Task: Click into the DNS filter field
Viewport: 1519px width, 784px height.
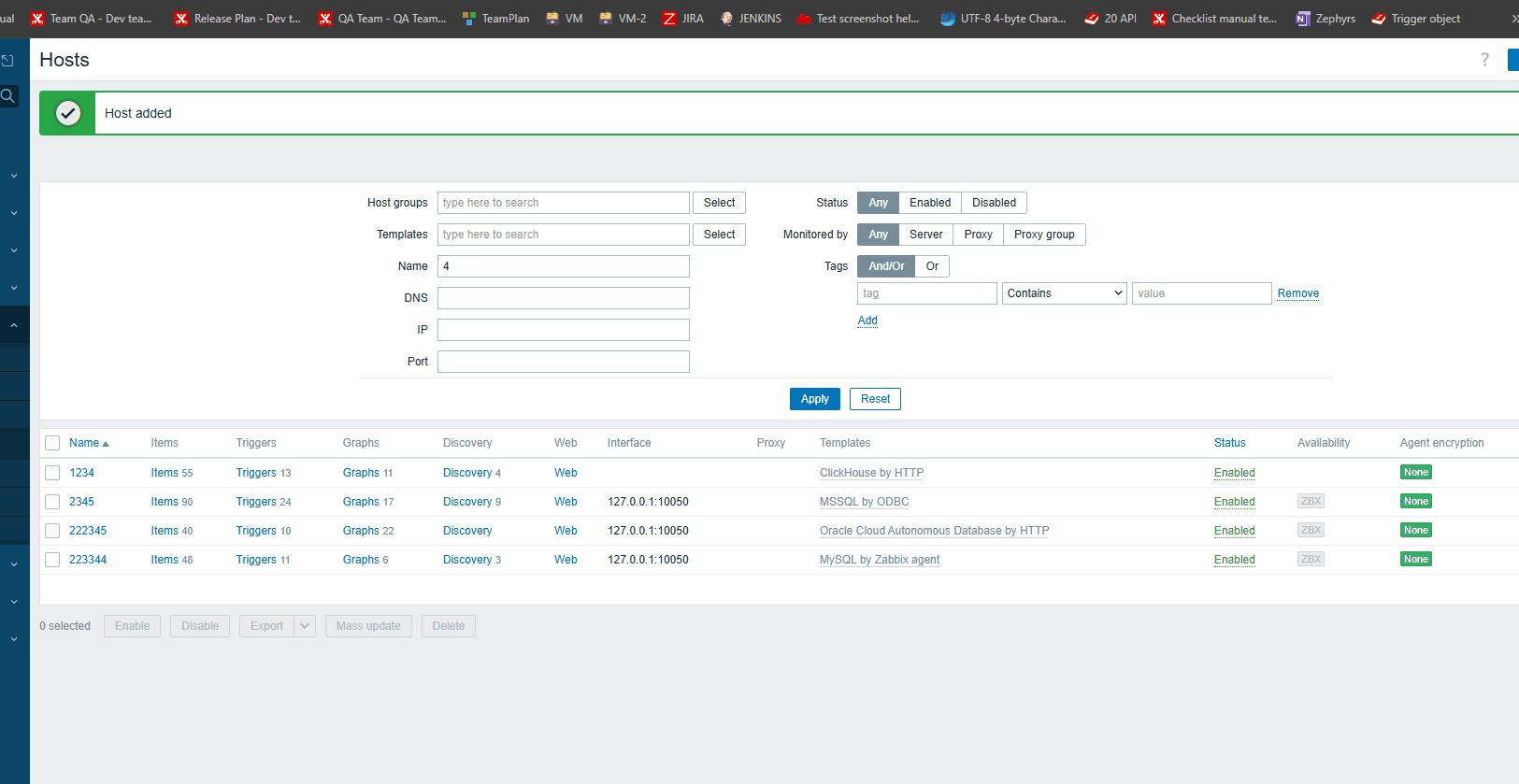Action: coord(563,298)
